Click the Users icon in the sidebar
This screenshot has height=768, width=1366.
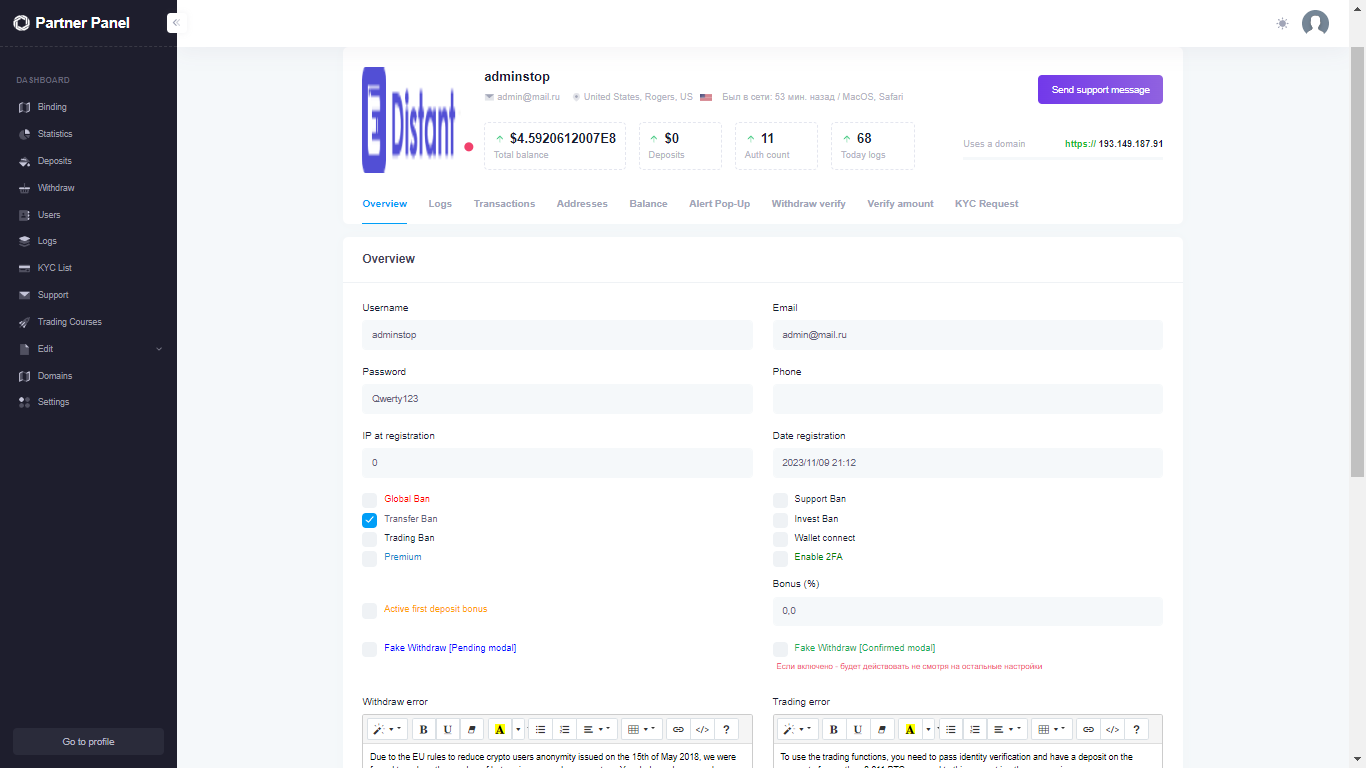pyautogui.click(x=25, y=215)
